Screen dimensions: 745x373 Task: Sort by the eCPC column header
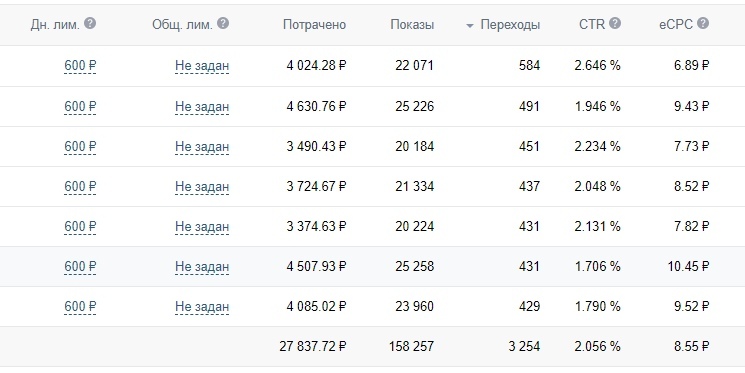[x=676, y=25]
